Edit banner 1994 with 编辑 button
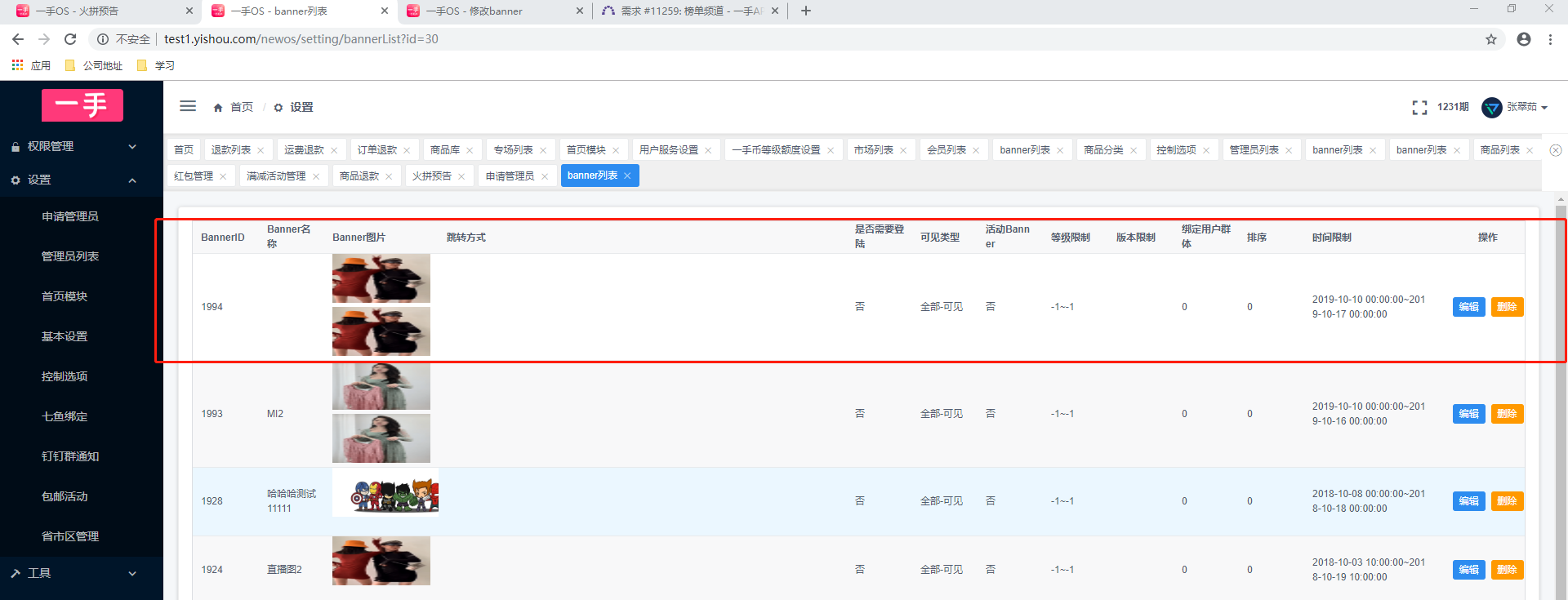Image resolution: width=1568 pixels, height=600 pixels. coord(1468,307)
